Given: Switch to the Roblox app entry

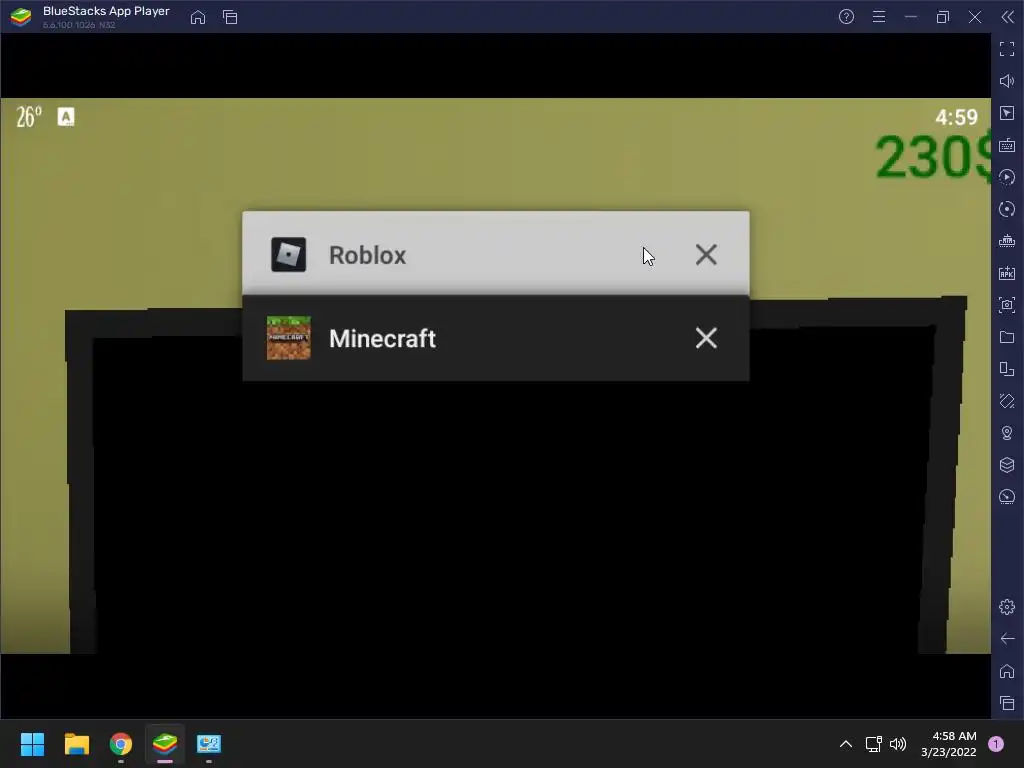Looking at the screenshot, I should [496, 253].
